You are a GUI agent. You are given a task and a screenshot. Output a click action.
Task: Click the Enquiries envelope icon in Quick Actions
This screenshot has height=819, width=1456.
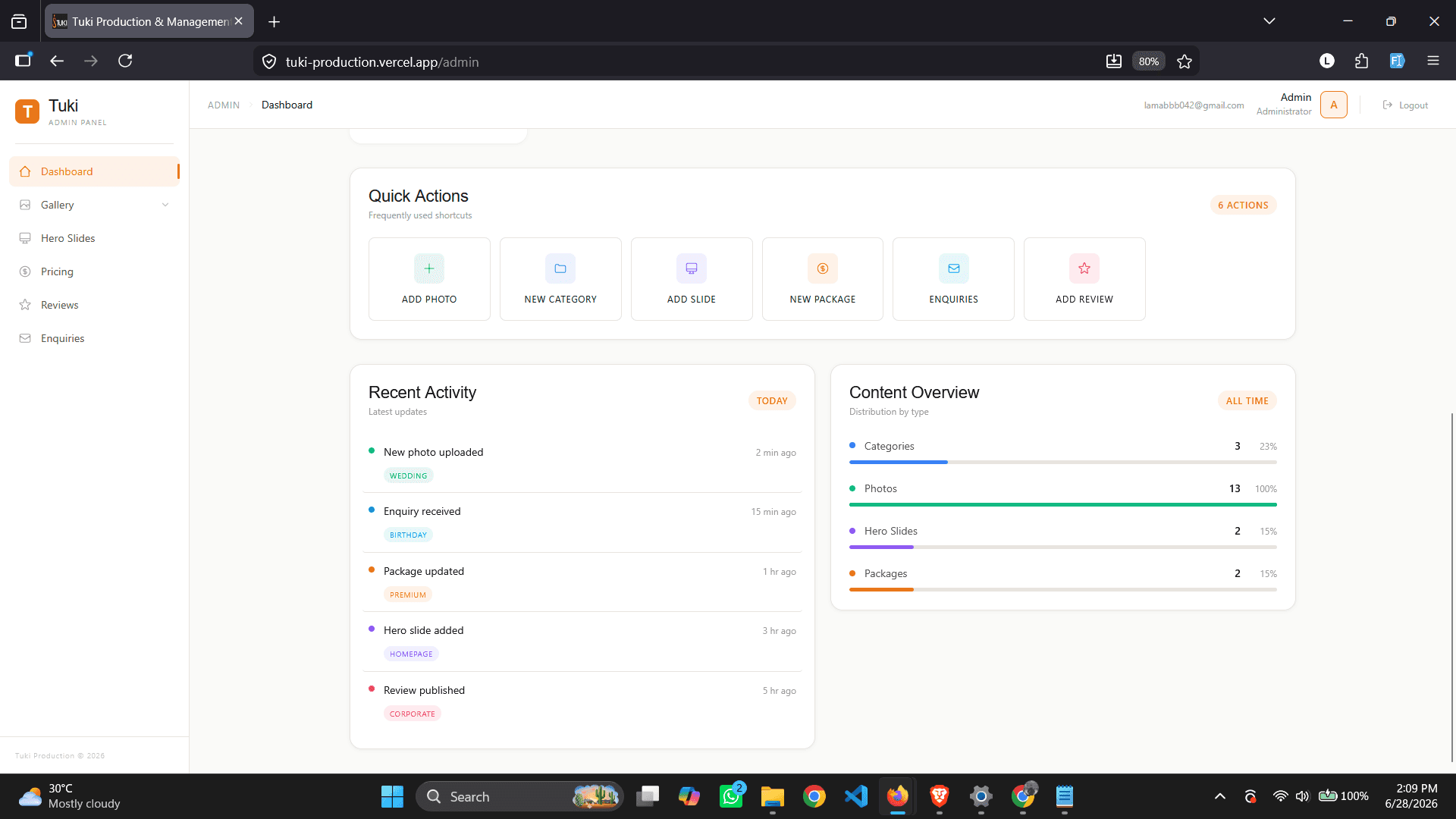[954, 268]
